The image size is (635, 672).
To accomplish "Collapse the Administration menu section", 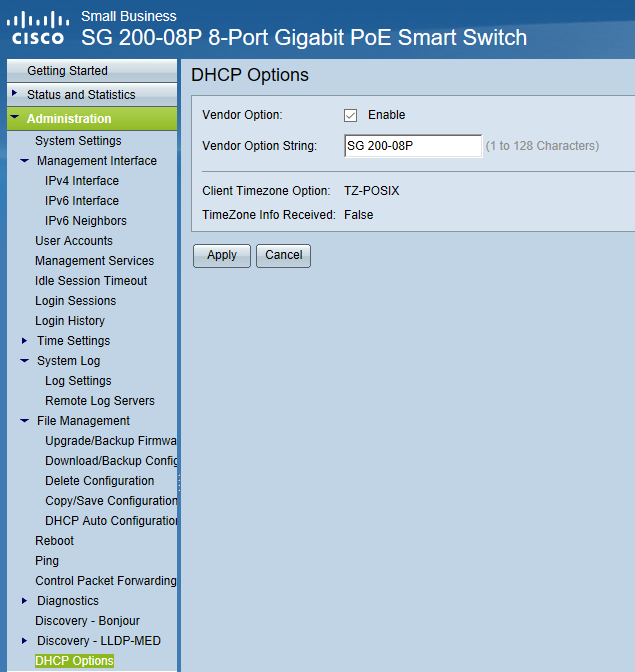I will click(x=15, y=119).
